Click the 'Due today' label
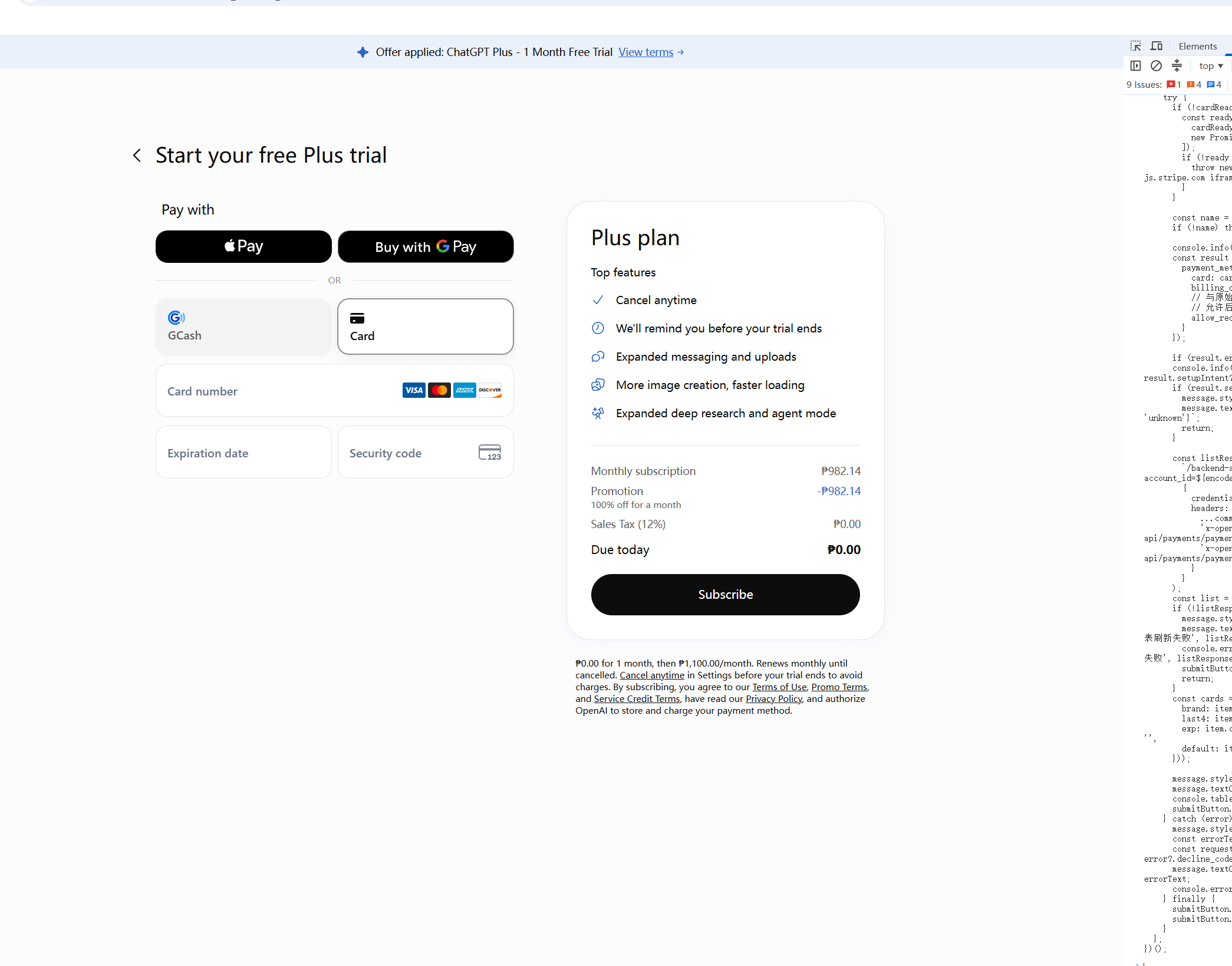This screenshot has width=1232, height=966. click(x=620, y=550)
